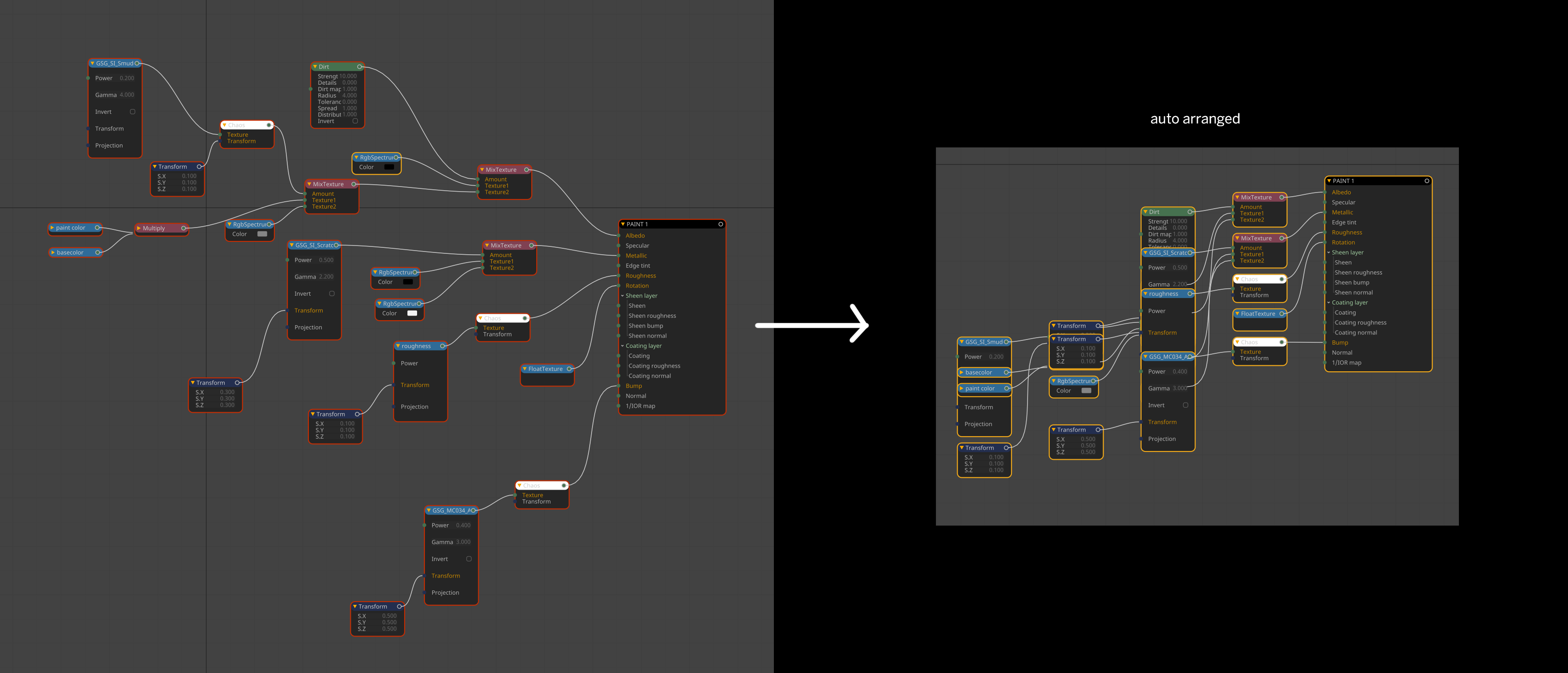Screen dimensions: 1568x673
Task: Click the Gamma 4.000 value field
Action: pos(127,95)
